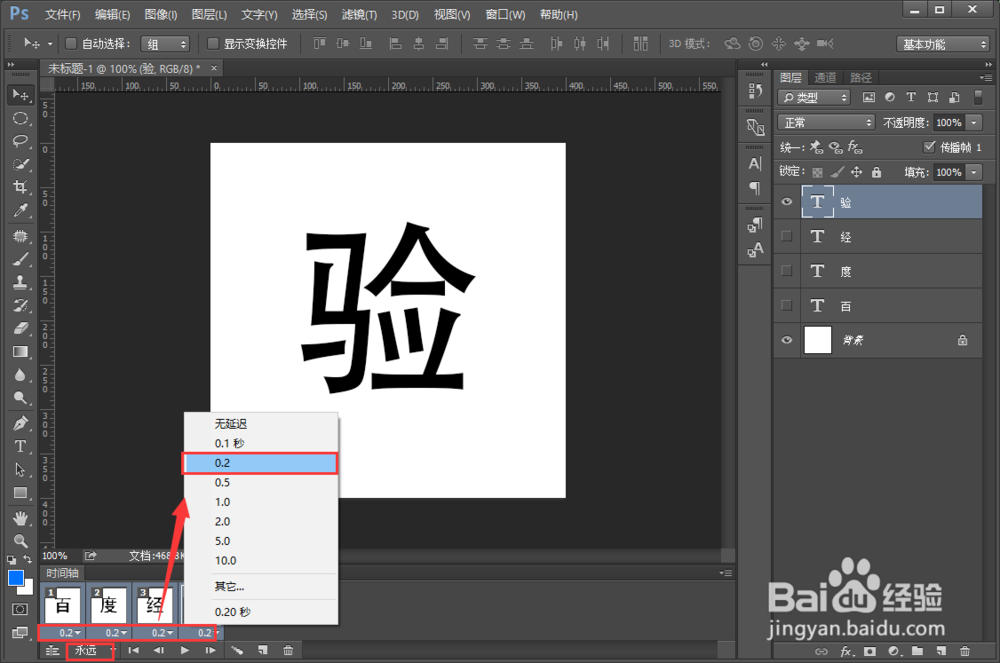
Task: Choose 0.2 in the delay menu
Action: tap(260, 462)
